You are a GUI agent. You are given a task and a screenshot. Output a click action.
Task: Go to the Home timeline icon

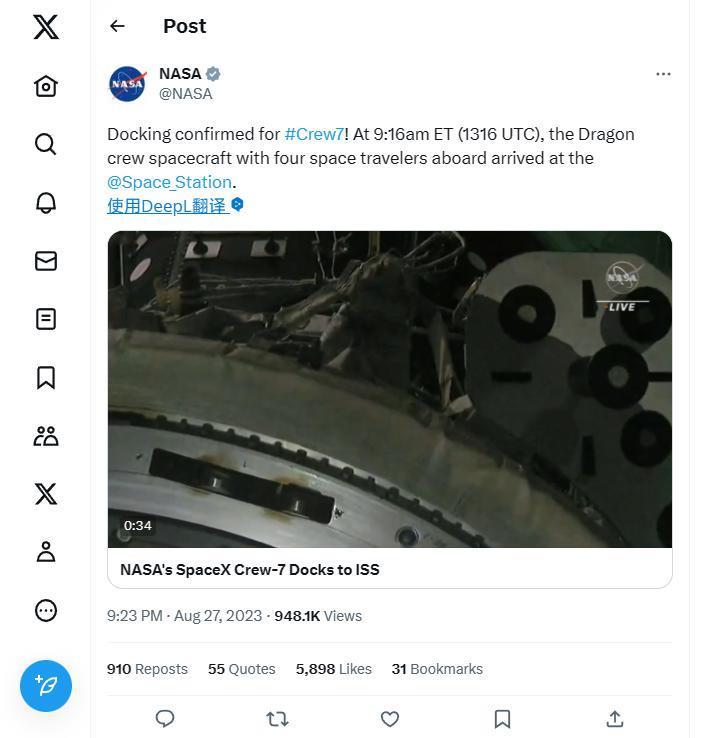[x=46, y=86]
